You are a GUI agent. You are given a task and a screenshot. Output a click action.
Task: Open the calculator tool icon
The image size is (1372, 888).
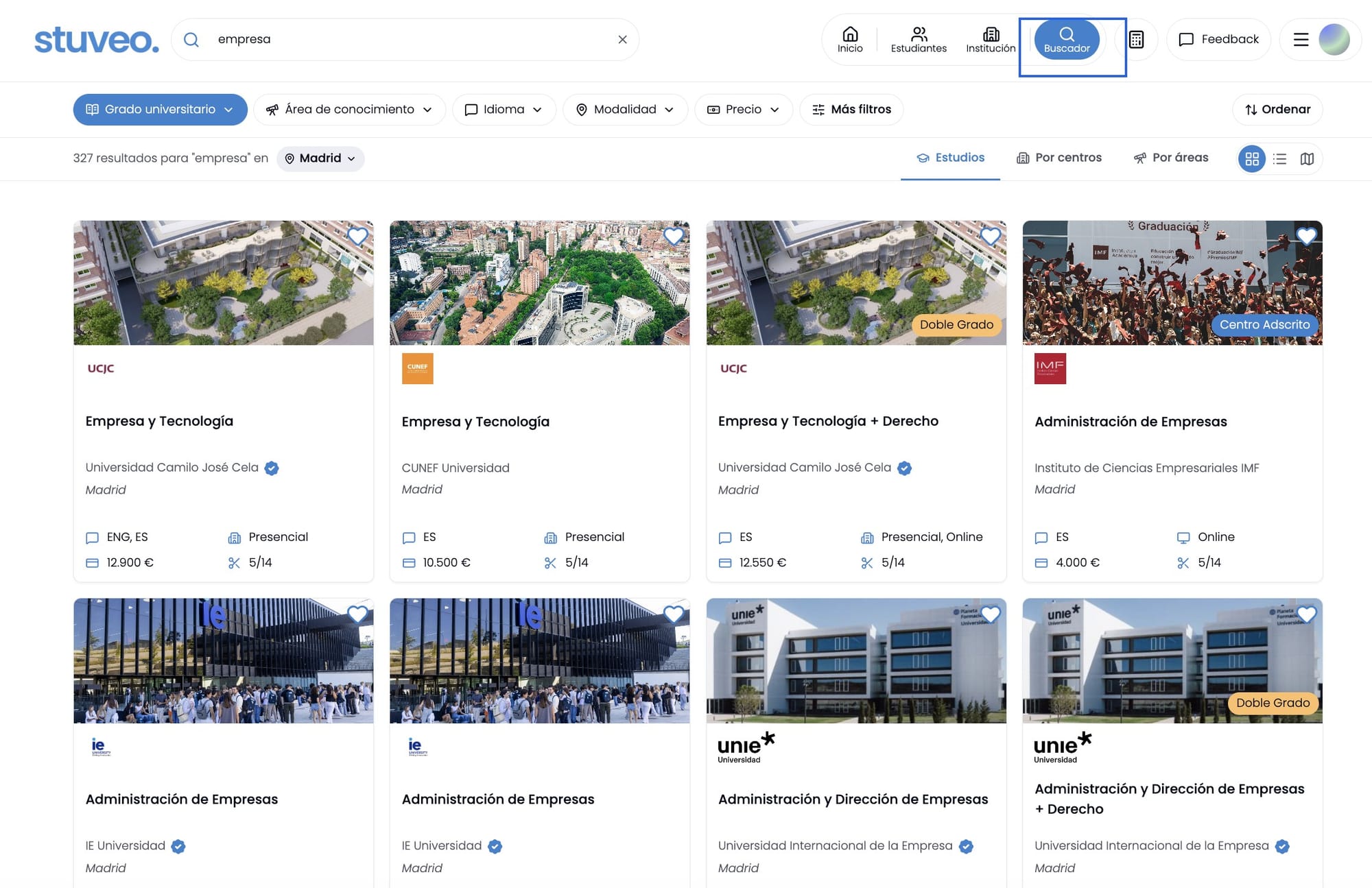(1136, 40)
